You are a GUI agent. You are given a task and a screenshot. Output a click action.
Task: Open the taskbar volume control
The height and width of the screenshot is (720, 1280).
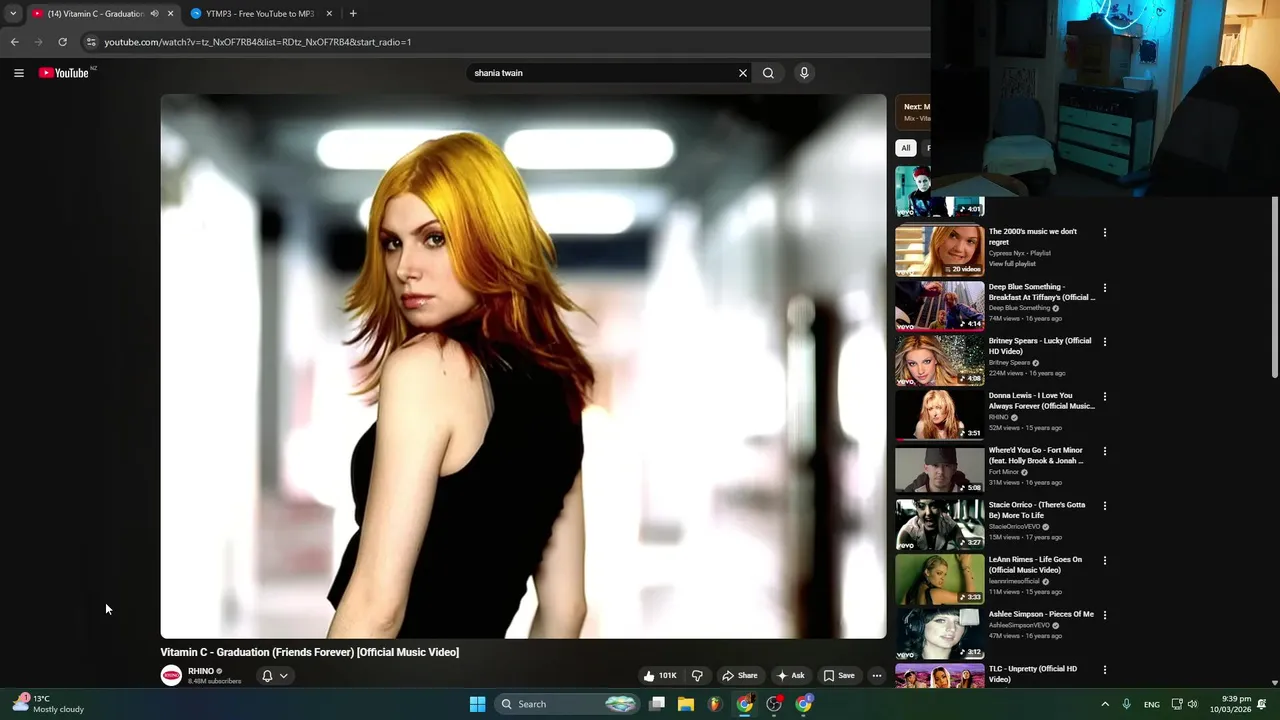[x=1193, y=704]
